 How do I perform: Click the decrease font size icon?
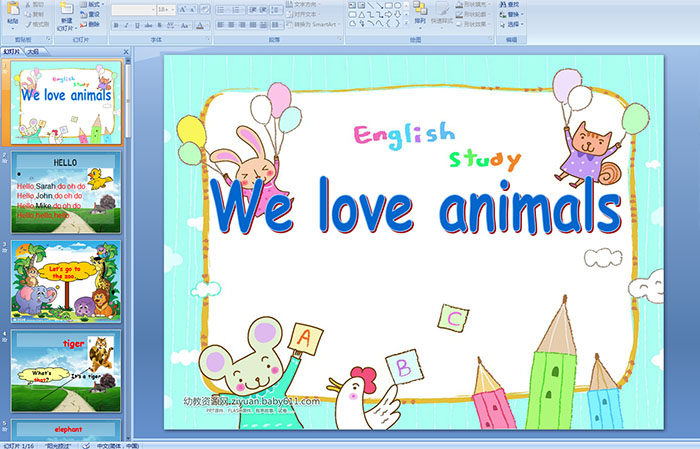point(193,9)
